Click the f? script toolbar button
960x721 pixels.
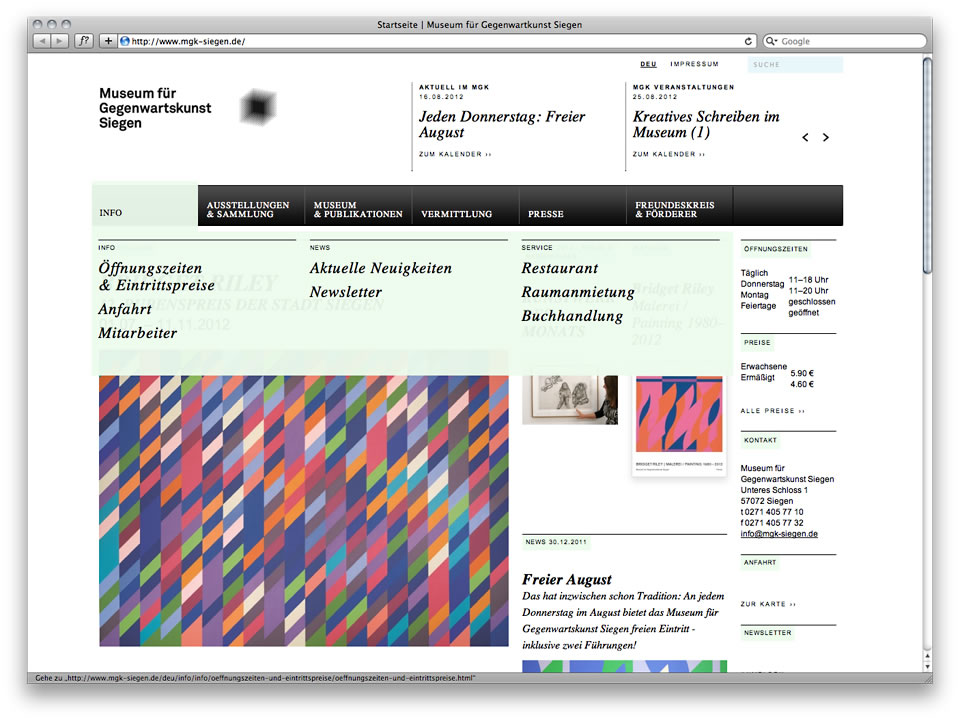coord(84,41)
